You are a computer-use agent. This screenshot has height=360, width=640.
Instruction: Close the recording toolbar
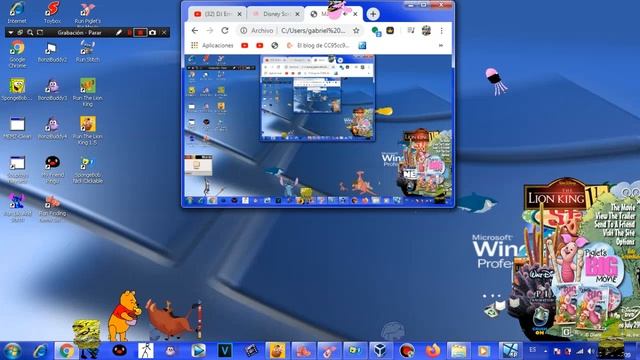click(x=164, y=32)
